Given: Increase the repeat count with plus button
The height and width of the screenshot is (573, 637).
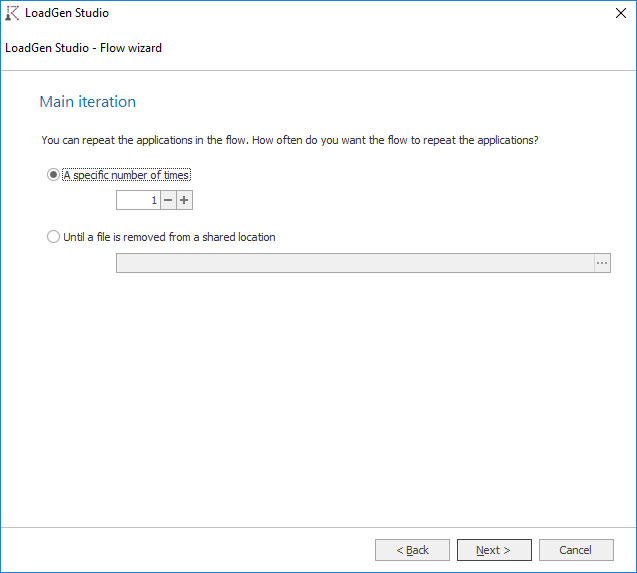Looking at the screenshot, I should [x=184, y=200].
